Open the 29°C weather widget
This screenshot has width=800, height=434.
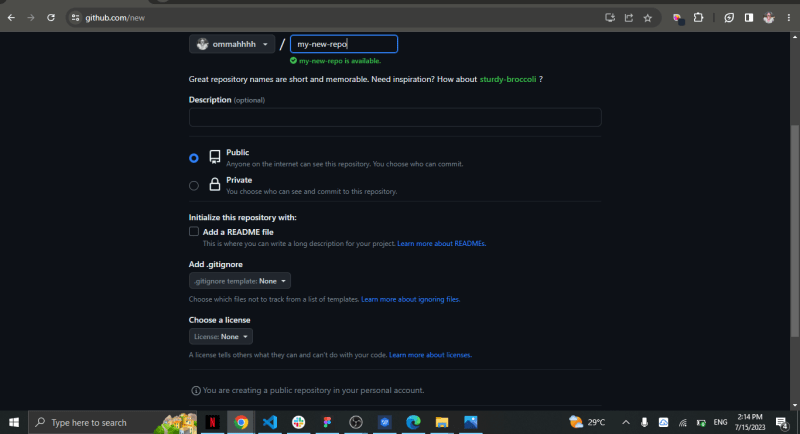point(588,422)
